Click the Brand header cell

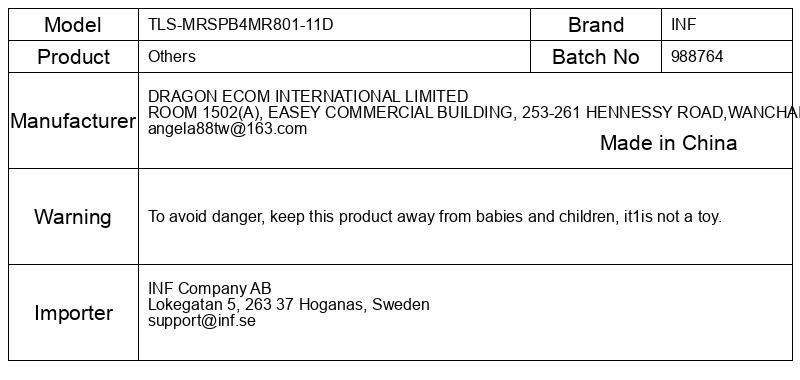pyautogui.click(x=596, y=24)
